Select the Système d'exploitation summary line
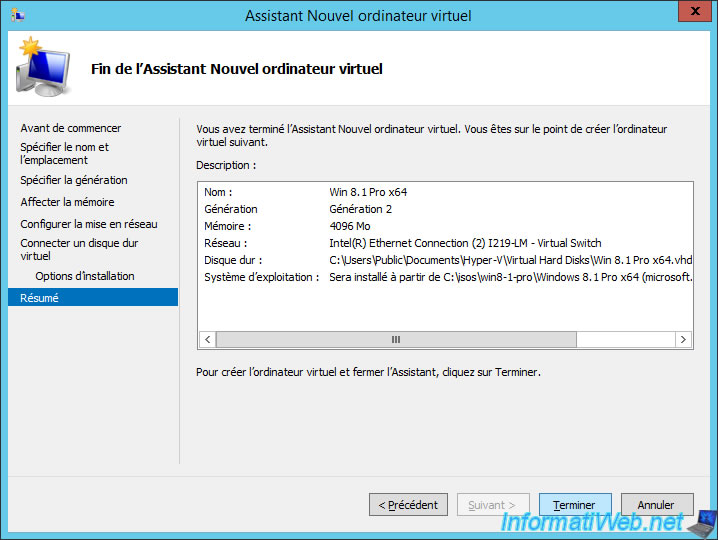The height and width of the screenshot is (540, 718). (x=445, y=277)
